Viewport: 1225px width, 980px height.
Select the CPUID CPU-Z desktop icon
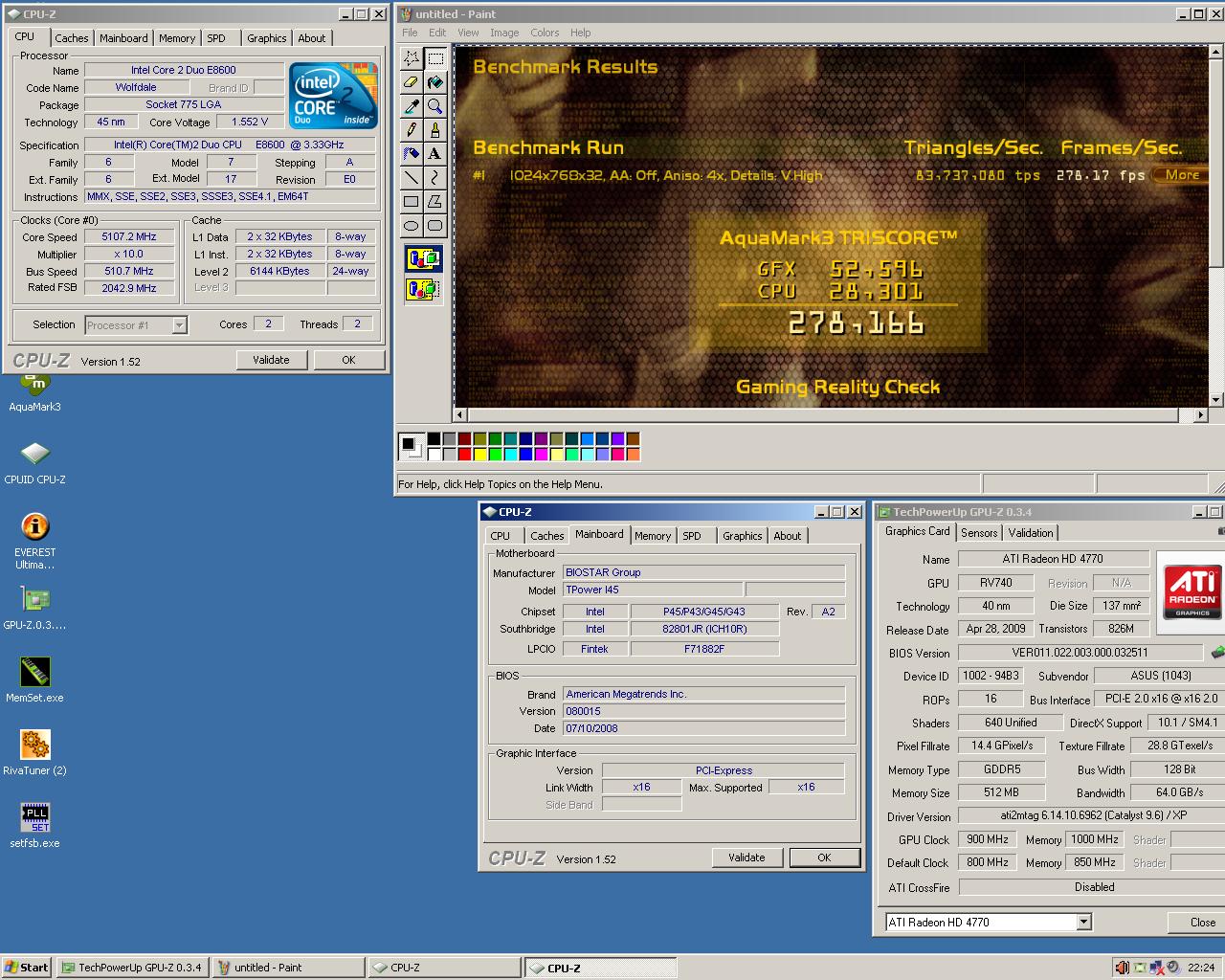click(x=34, y=463)
